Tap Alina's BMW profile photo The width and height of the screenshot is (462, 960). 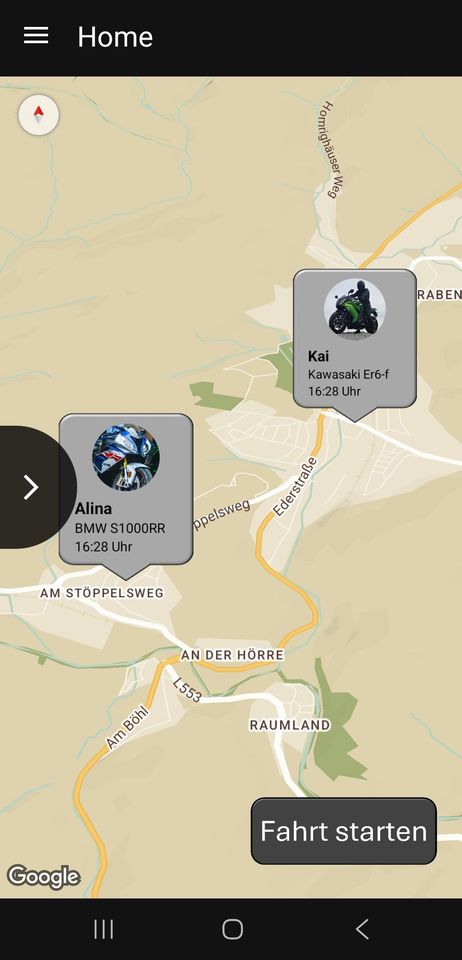pos(126,457)
